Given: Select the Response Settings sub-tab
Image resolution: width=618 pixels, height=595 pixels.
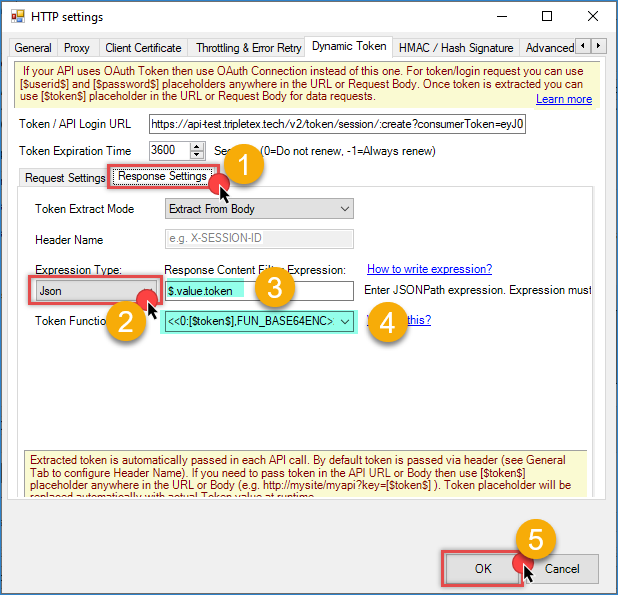Looking at the screenshot, I should 161,177.
